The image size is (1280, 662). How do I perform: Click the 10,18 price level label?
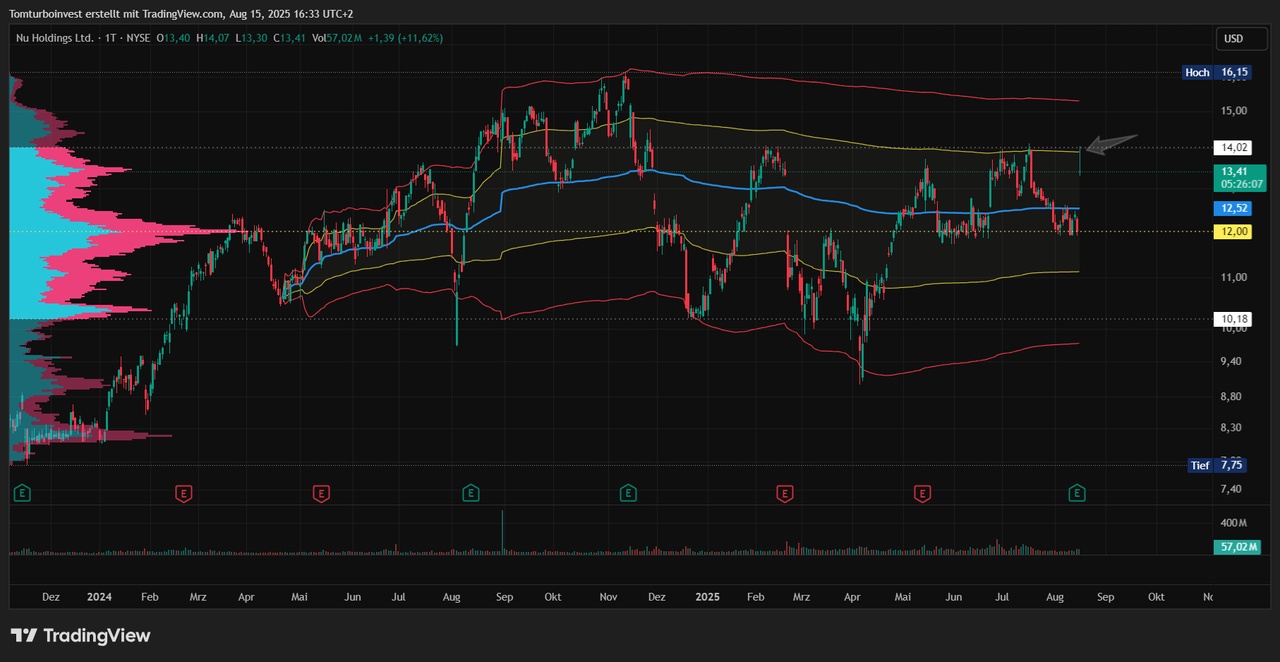1233,319
